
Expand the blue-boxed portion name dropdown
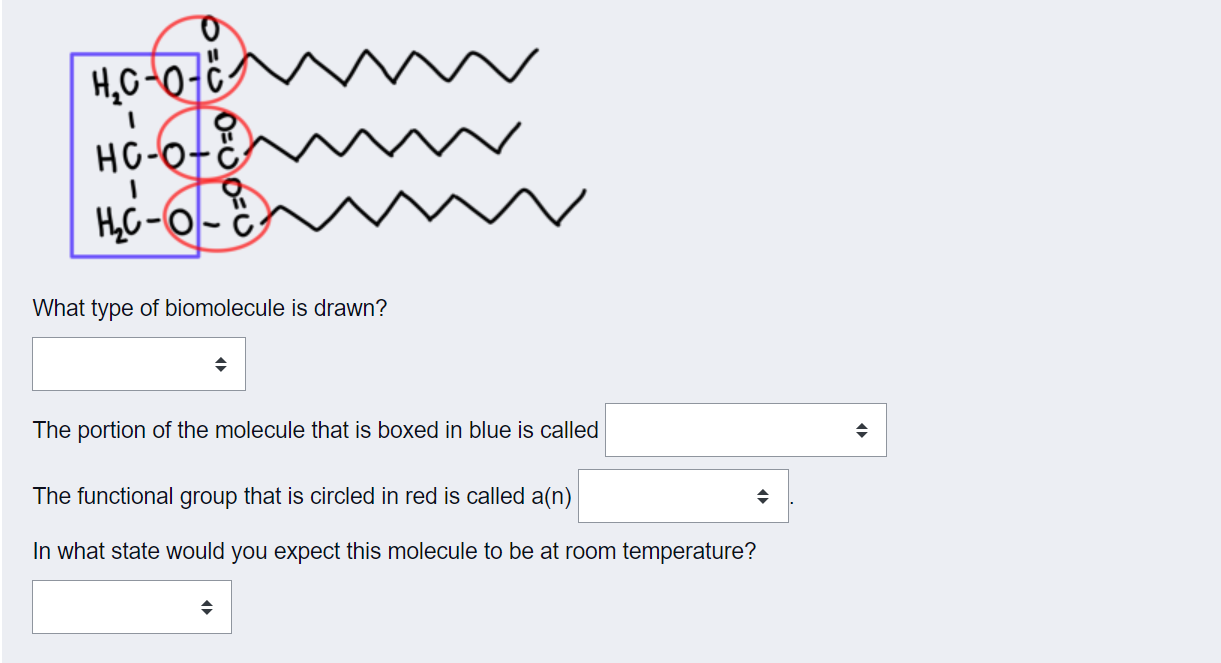pos(746,430)
